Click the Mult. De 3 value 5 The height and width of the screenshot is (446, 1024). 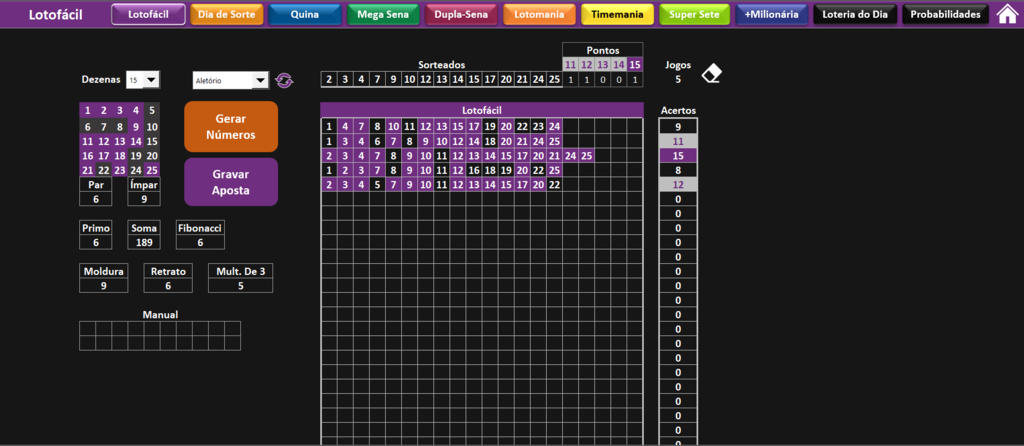pyautogui.click(x=240, y=285)
